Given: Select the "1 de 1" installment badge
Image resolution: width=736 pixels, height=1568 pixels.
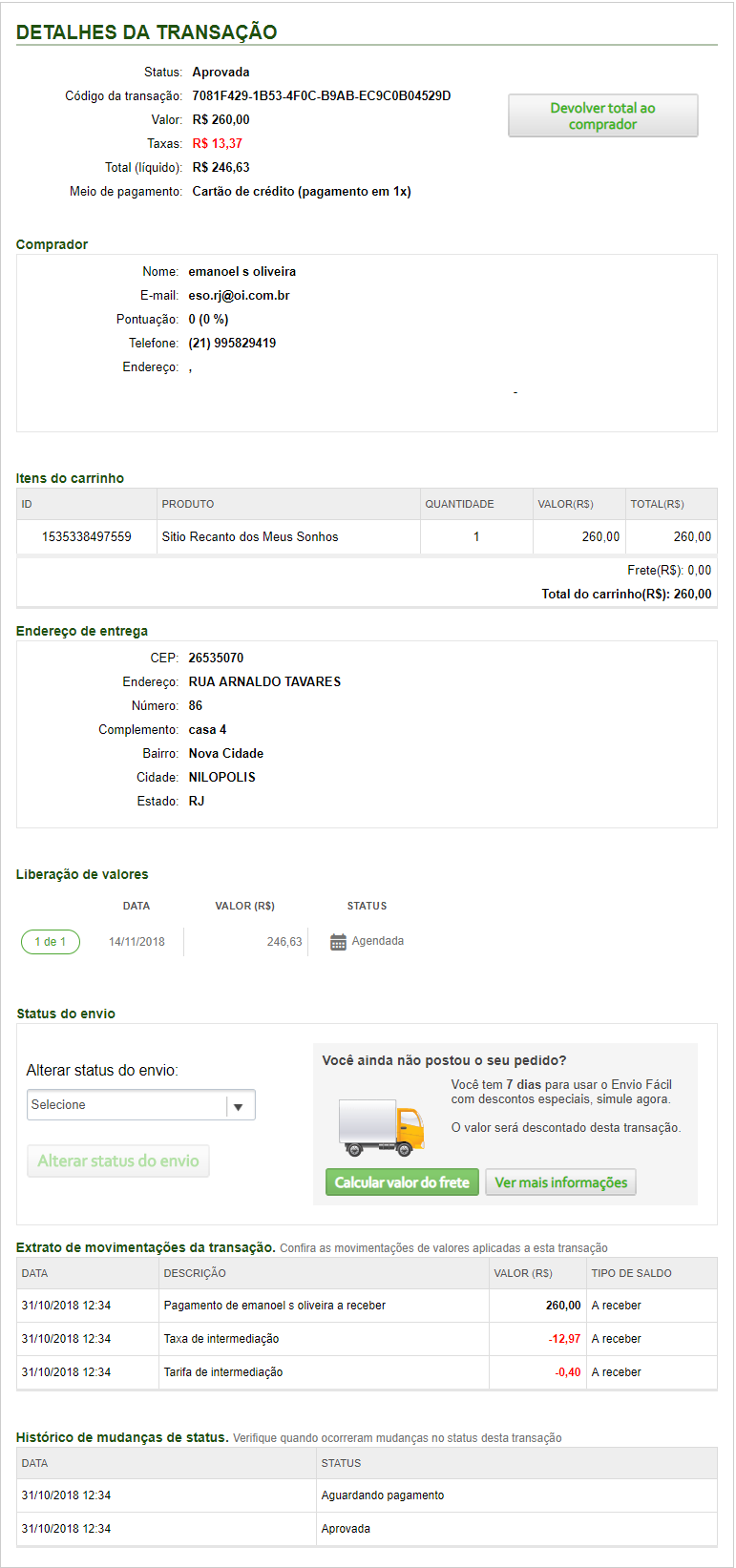Looking at the screenshot, I should click(51, 942).
